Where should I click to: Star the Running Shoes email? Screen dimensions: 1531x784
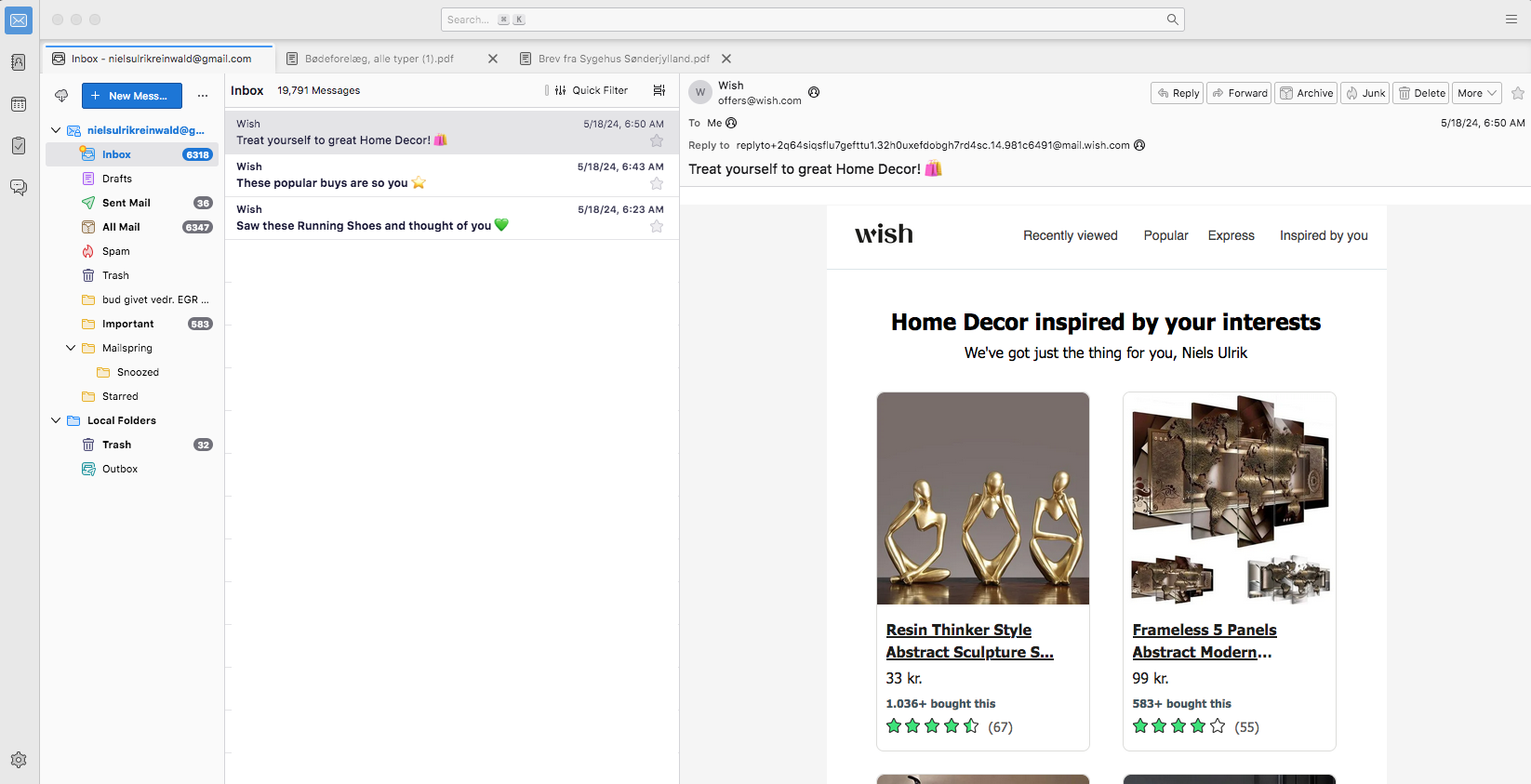coord(657,226)
